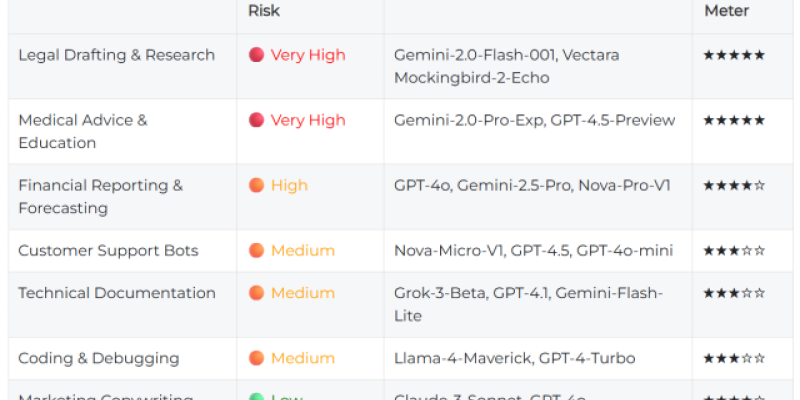The image size is (800, 400).
Task: Click the orange dot for Coding & Debugging
Action: 256,358
